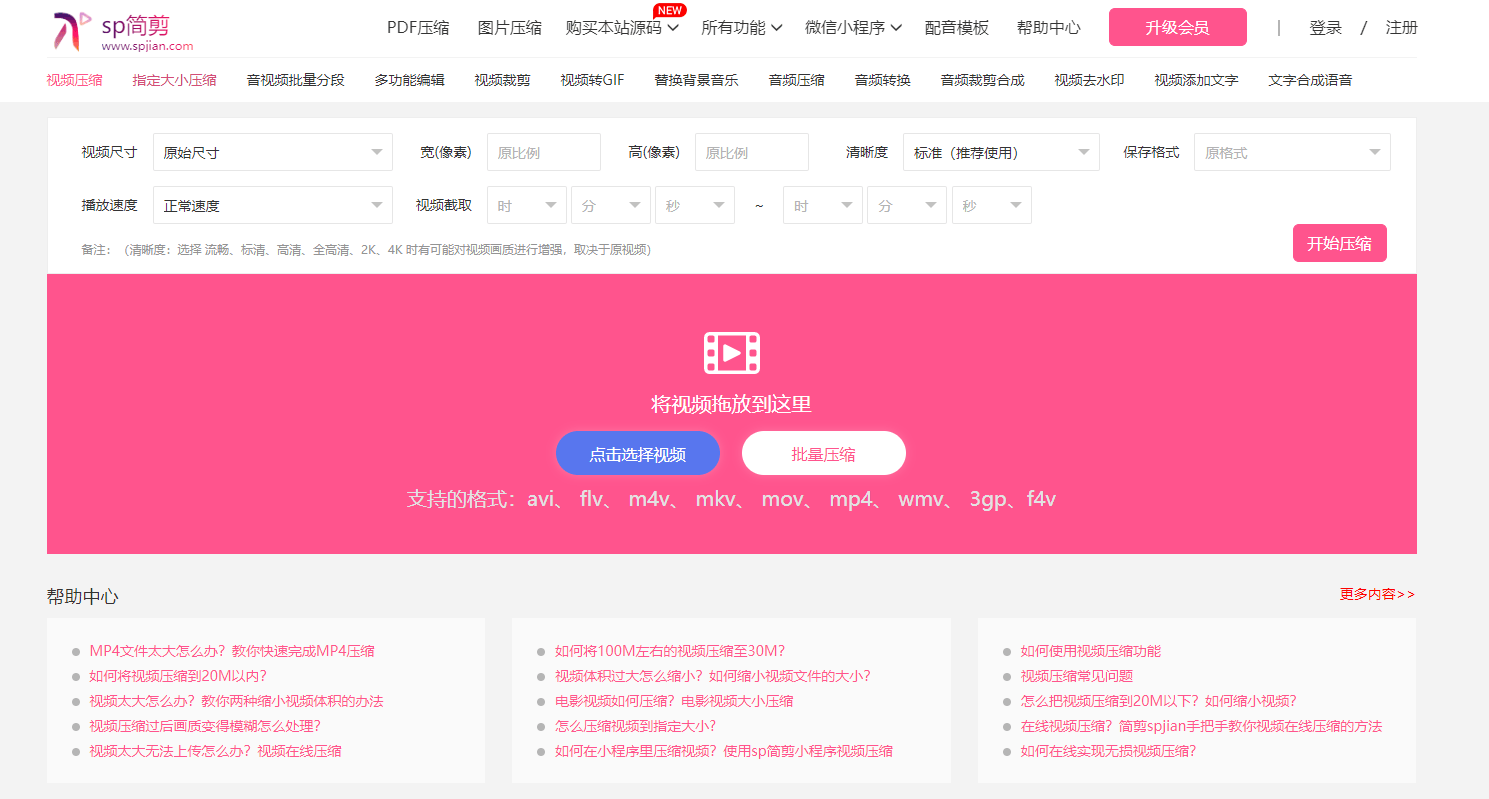Open the 播放速度 dropdown

(272, 205)
